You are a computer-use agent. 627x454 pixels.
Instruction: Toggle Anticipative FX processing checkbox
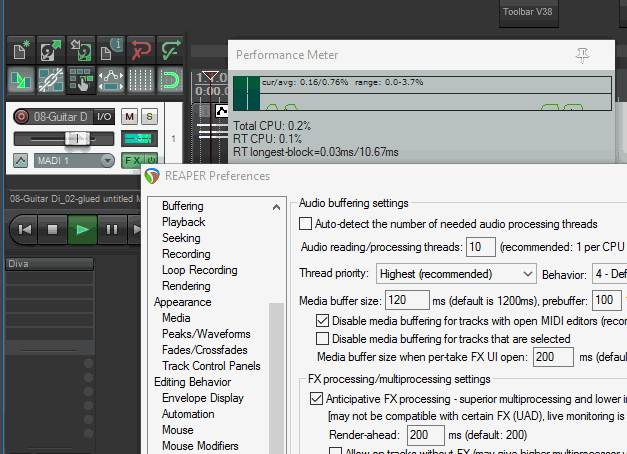tap(316, 399)
